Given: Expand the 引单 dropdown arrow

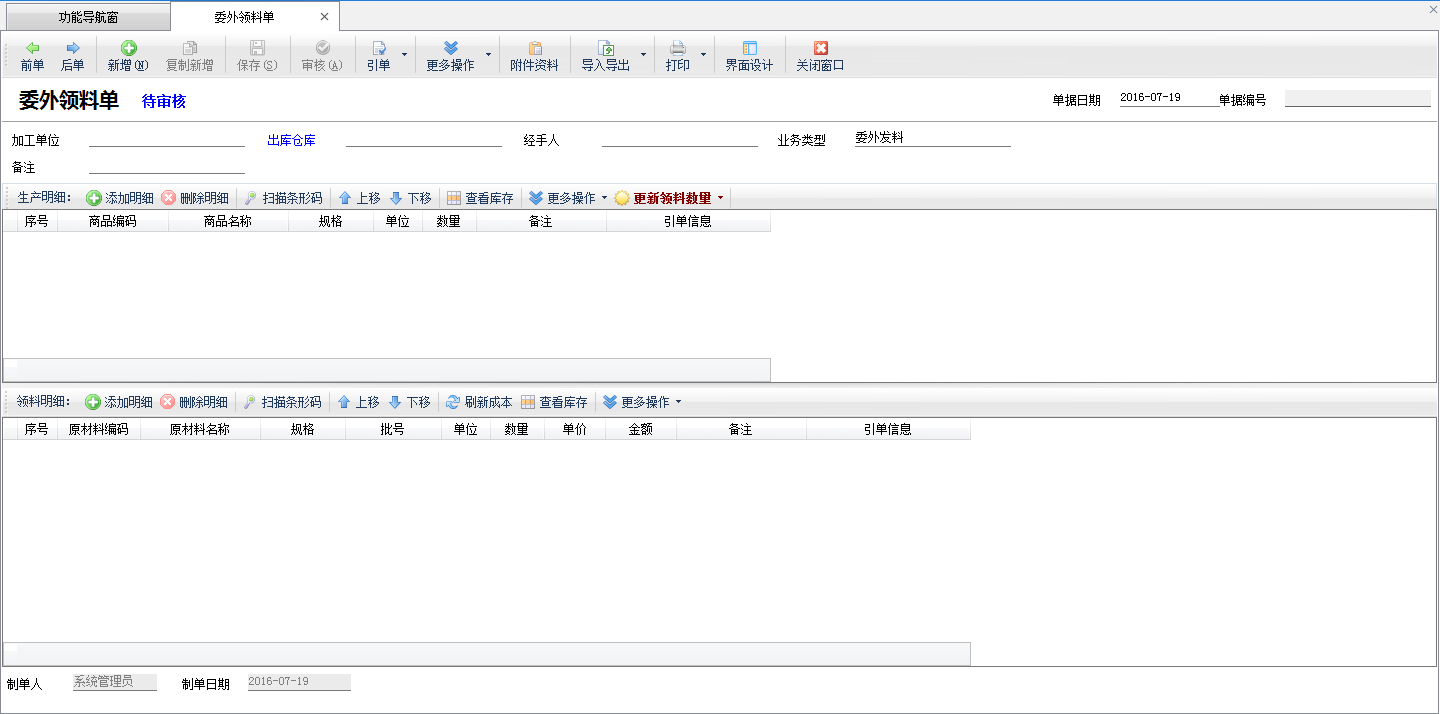Looking at the screenshot, I should (x=404, y=55).
